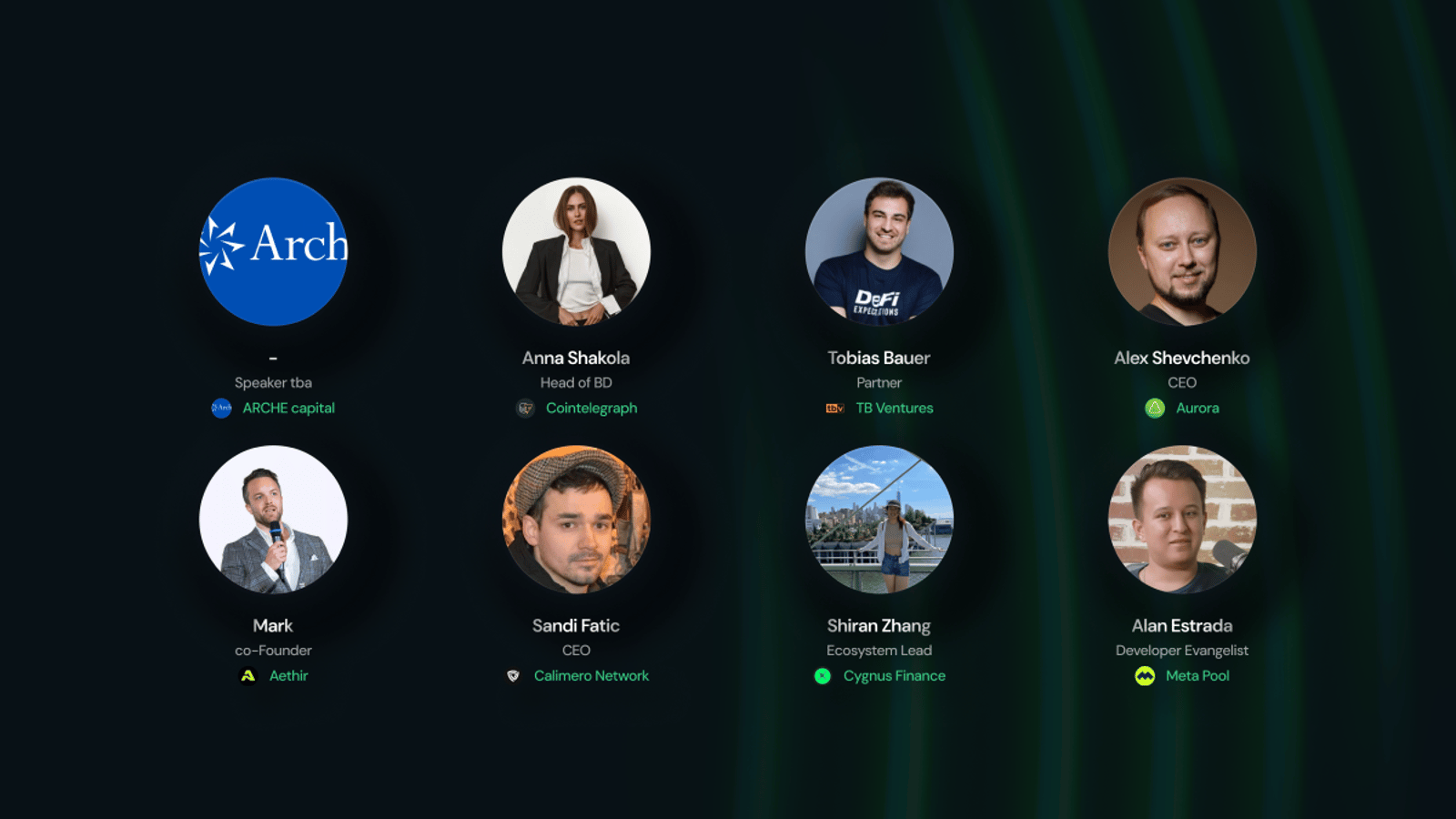This screenshot has height=819, width=1456.
Task: Open the ARCHE capital link
Action: (288, 408)
